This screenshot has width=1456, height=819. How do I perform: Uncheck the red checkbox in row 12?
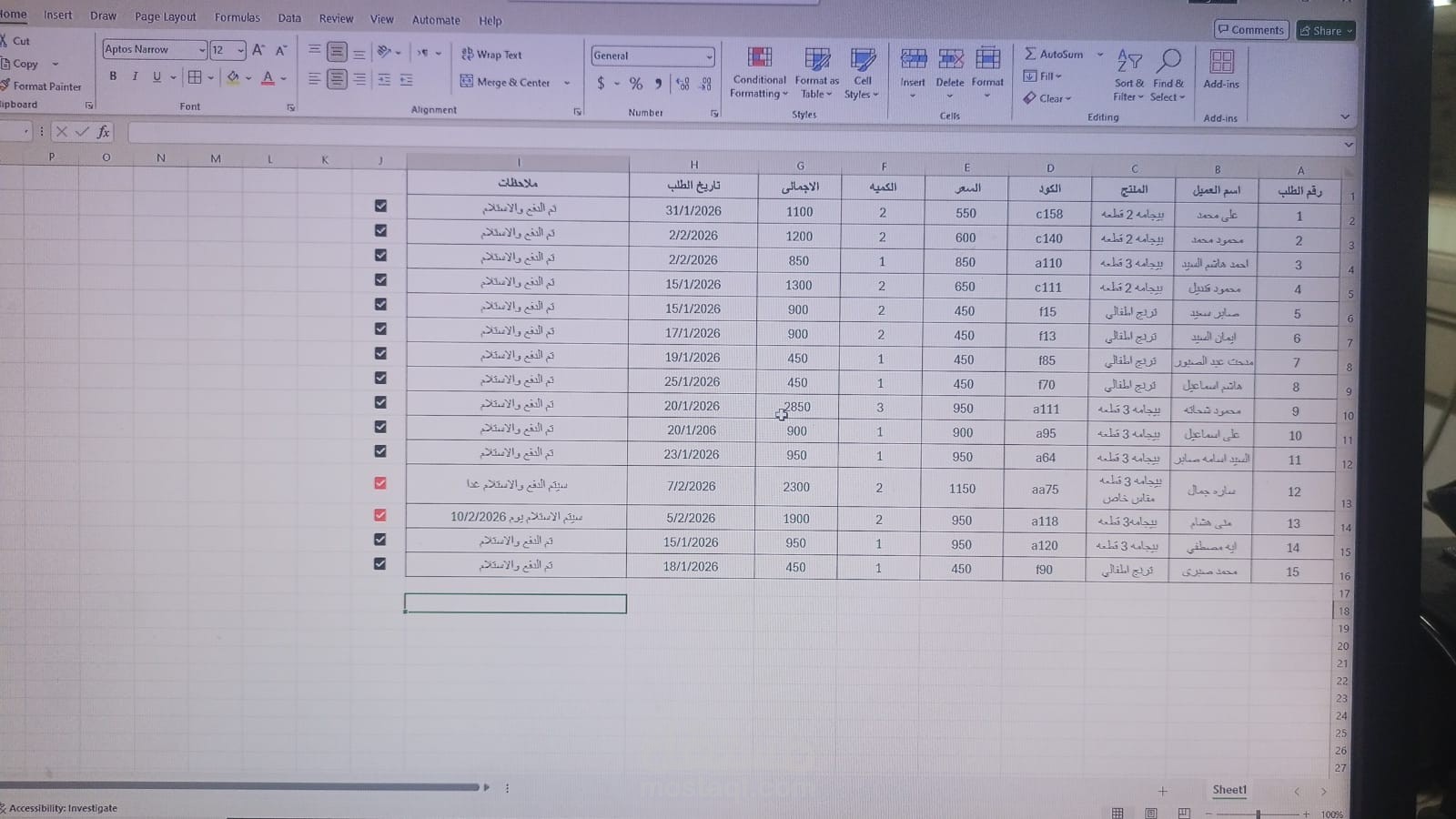pos(380,484)
